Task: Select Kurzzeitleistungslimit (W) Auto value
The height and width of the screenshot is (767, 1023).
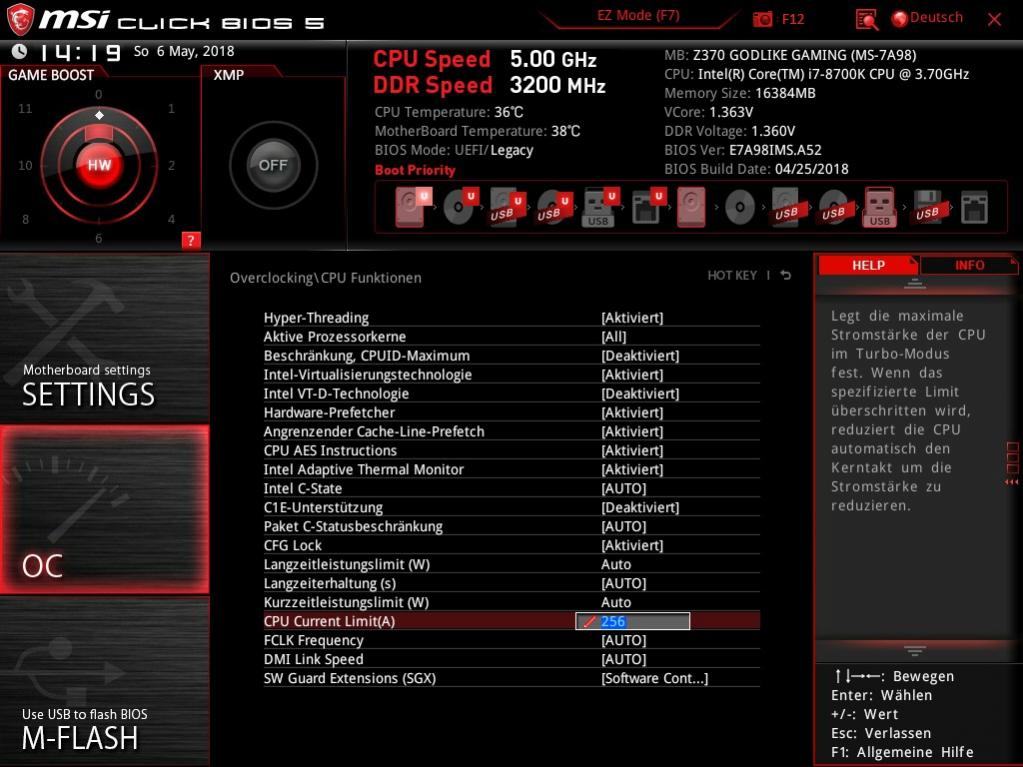Action: click(616, 602)
